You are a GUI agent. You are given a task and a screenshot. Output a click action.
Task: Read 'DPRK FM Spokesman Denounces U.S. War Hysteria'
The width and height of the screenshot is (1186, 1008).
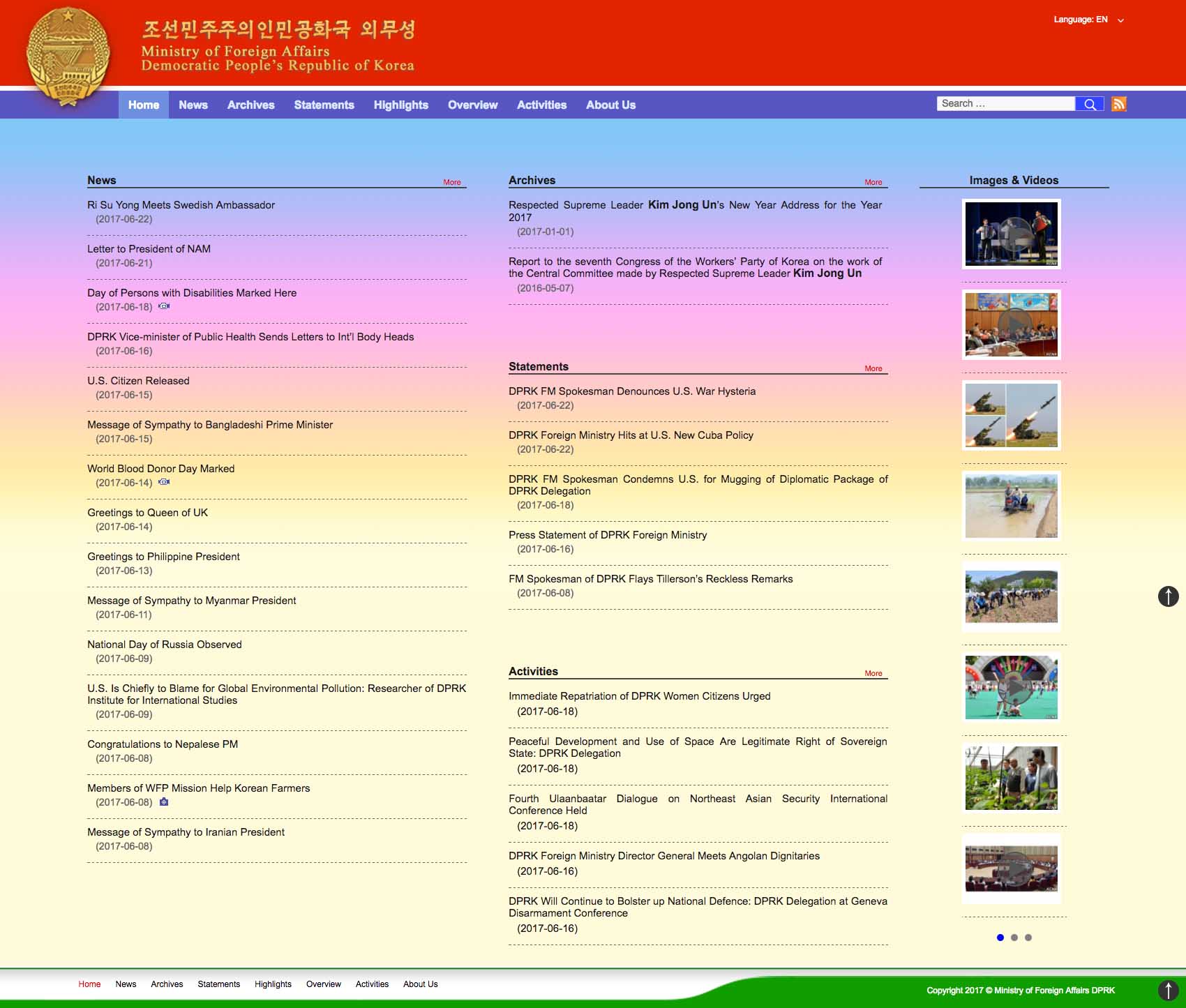point(632,391)
